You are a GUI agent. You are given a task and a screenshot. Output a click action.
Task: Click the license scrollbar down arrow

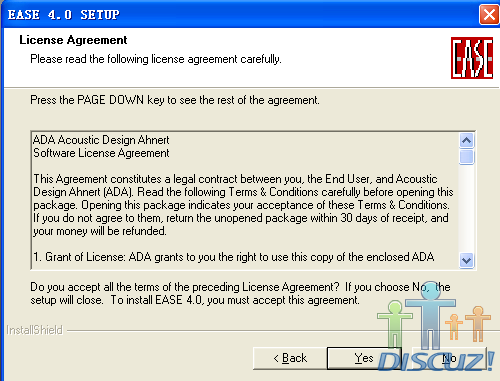[466, 260]
